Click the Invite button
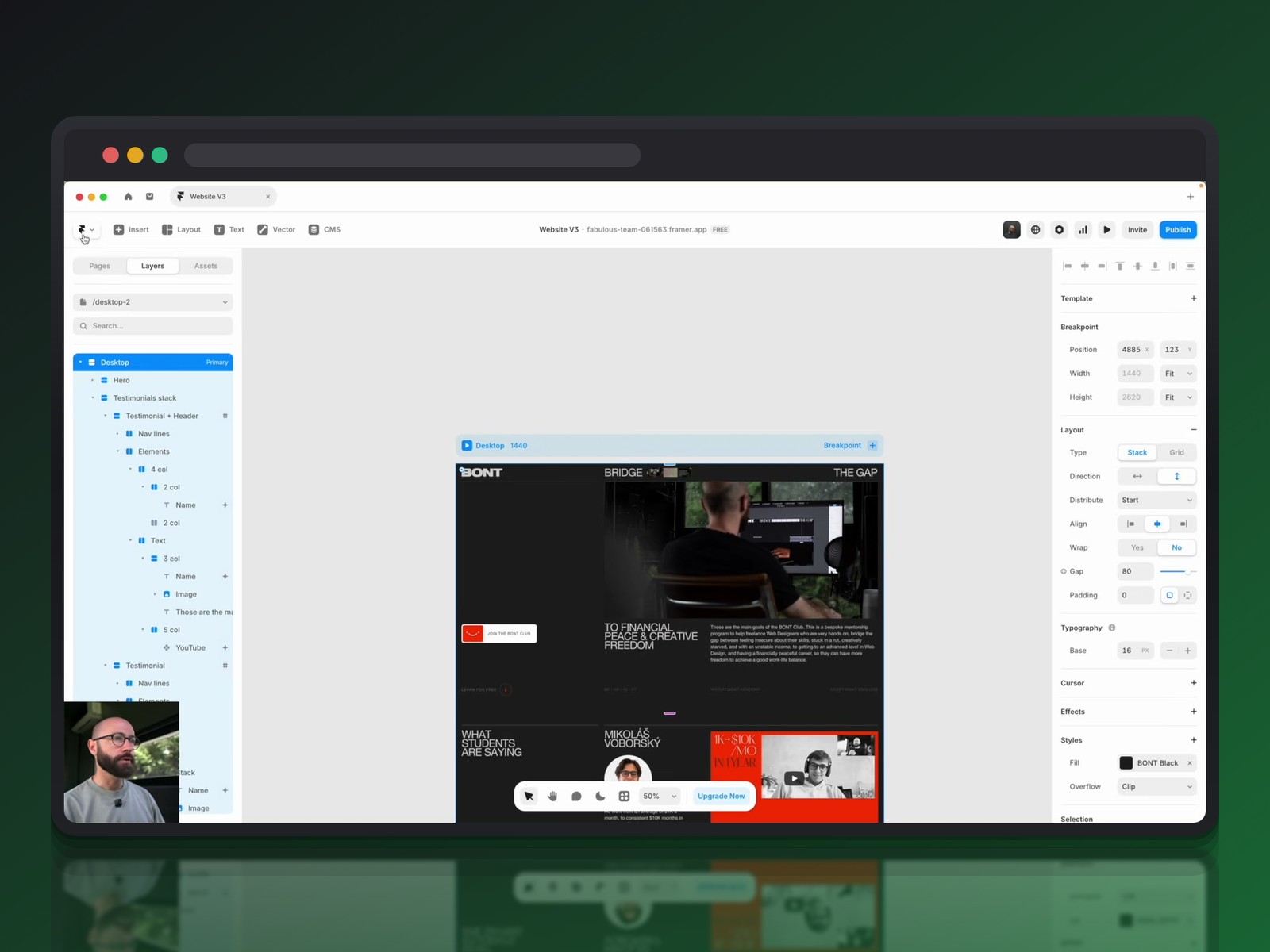This screenshot has height=952, width=1270. tap(1137, 230)
